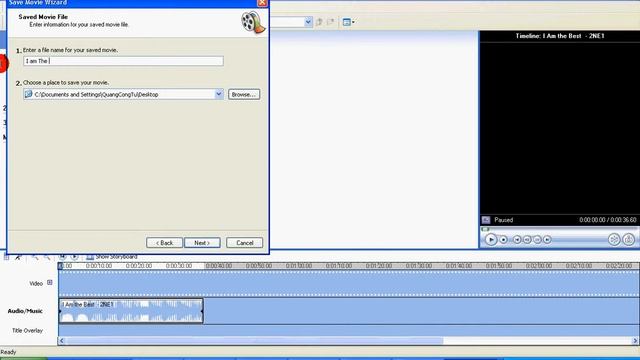The width and height of the screenshot is (640, 360).
Task: Click the Desktop folder icon in save path
Action: [28, 94]
